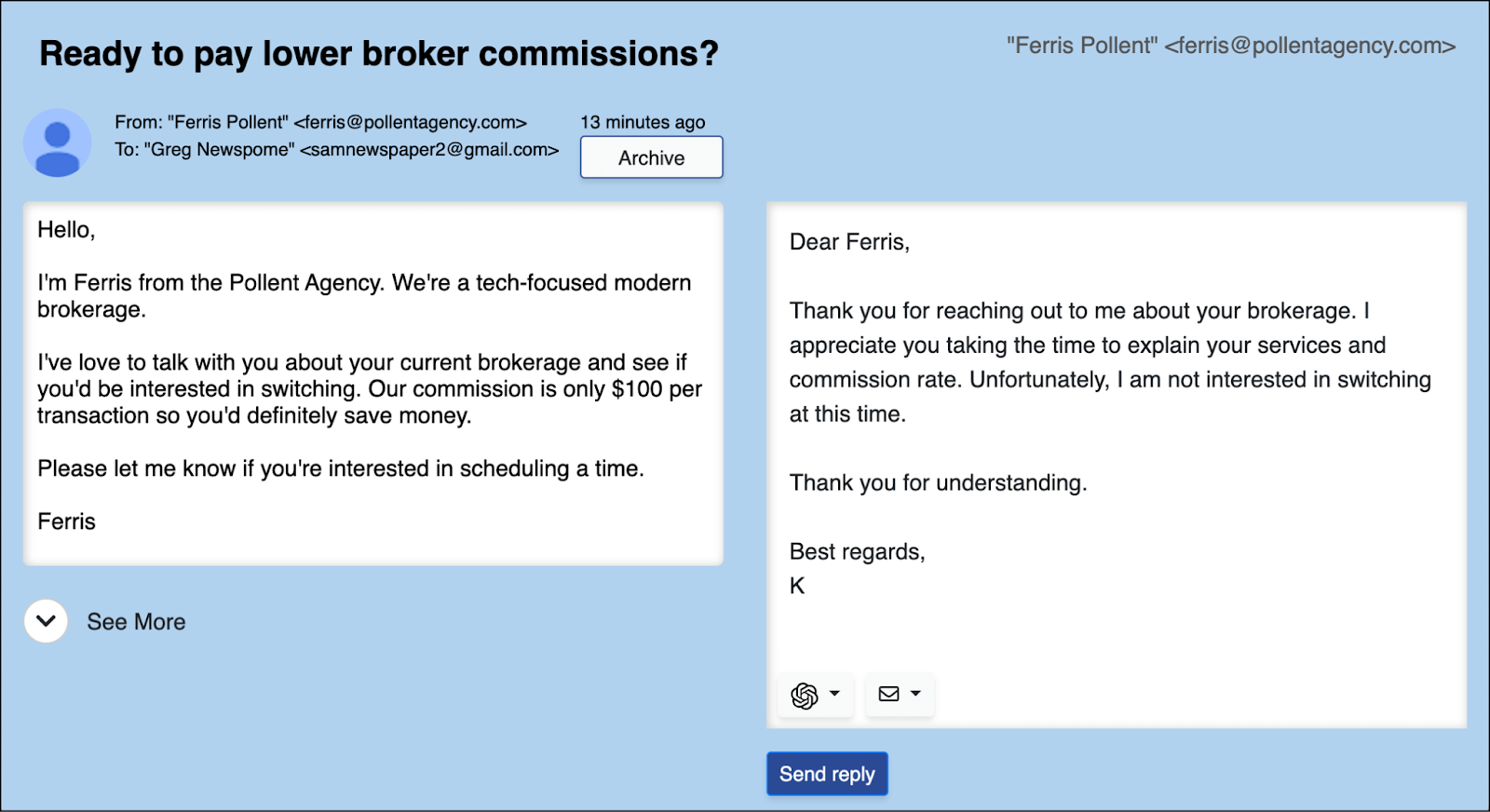Click the See More label
This screenshot has height=812, width=1490.
point(136,622)
